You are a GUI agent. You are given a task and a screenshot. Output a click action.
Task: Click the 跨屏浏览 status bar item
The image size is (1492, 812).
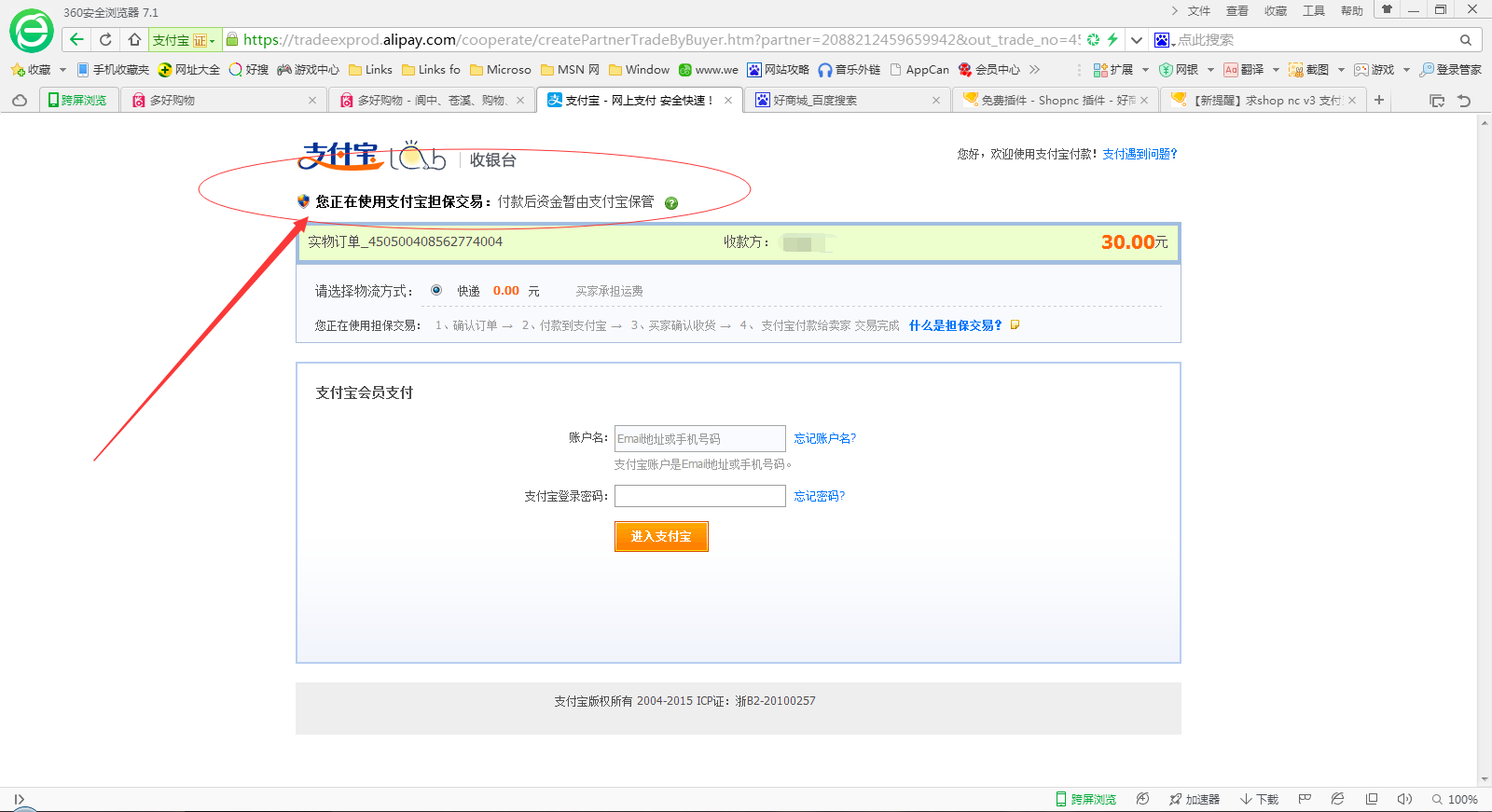click(1085, 800)
